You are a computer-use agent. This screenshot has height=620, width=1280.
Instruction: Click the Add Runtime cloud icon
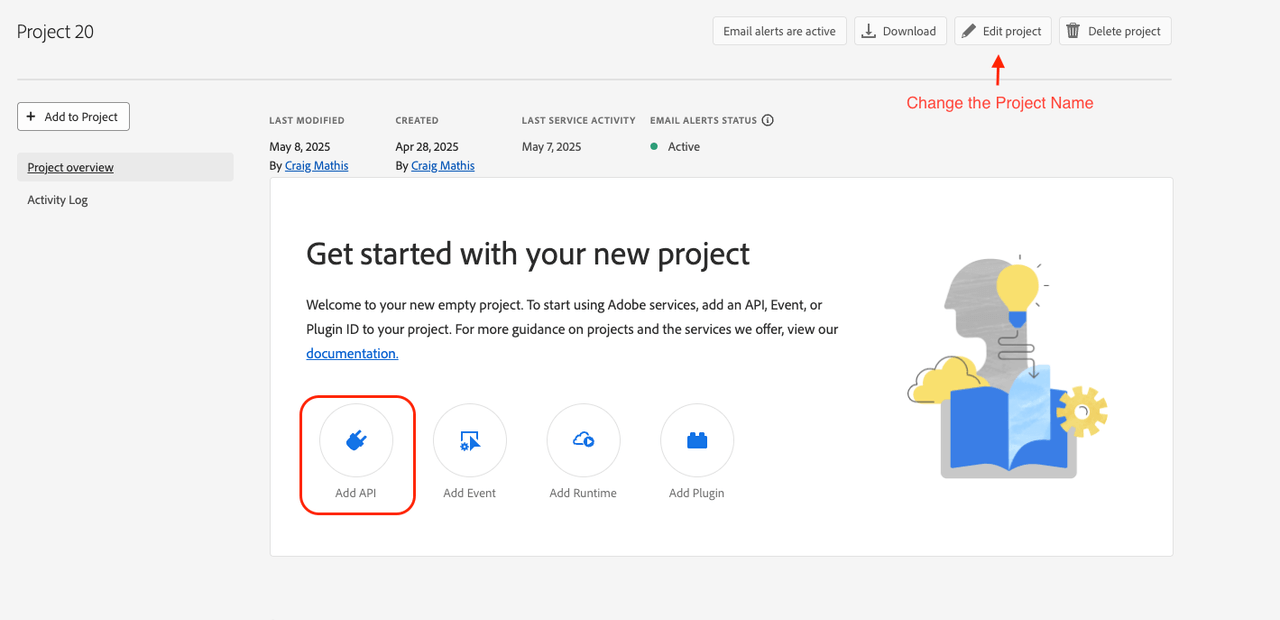(583, 440)
